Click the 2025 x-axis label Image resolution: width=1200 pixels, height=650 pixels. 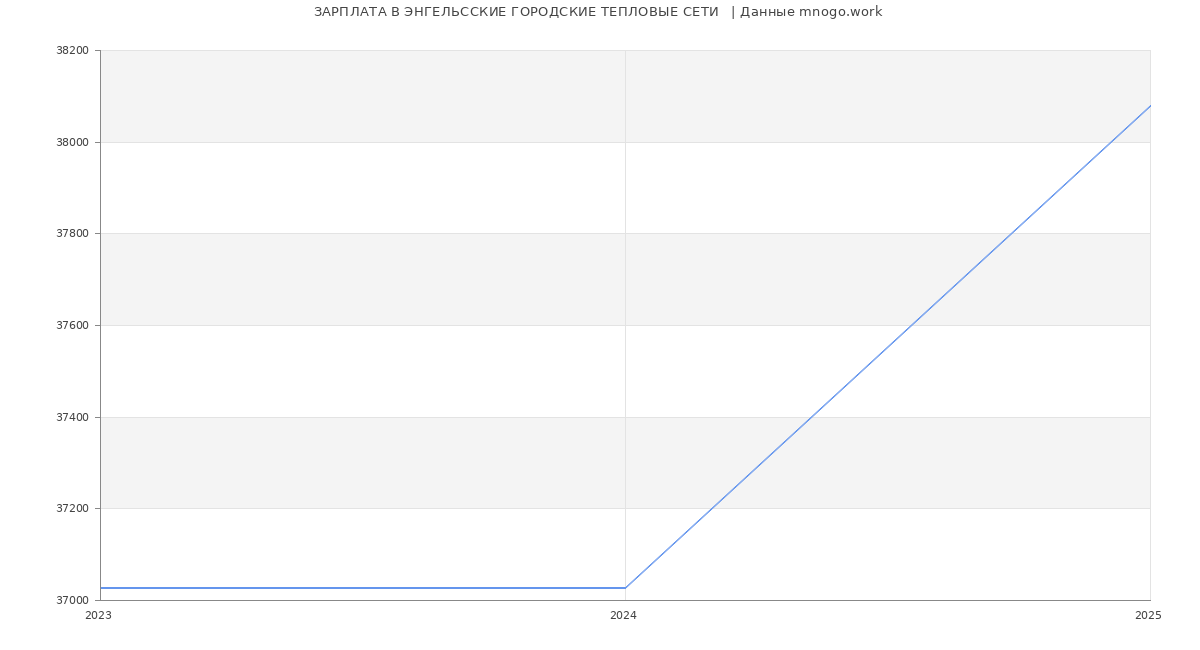click(1148, 616)
